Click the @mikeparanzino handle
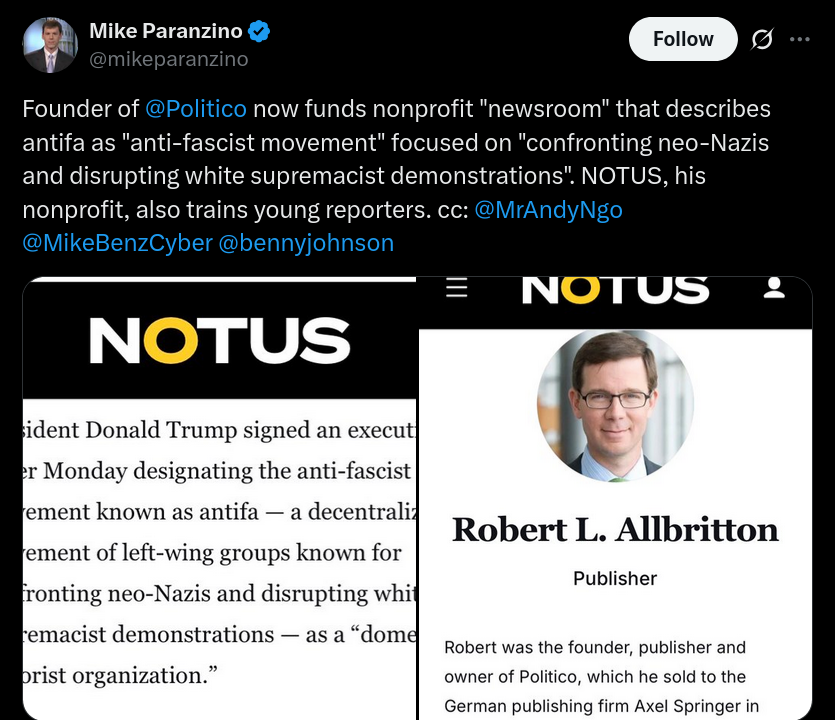 pyautogui.click(x=169, y=59)
